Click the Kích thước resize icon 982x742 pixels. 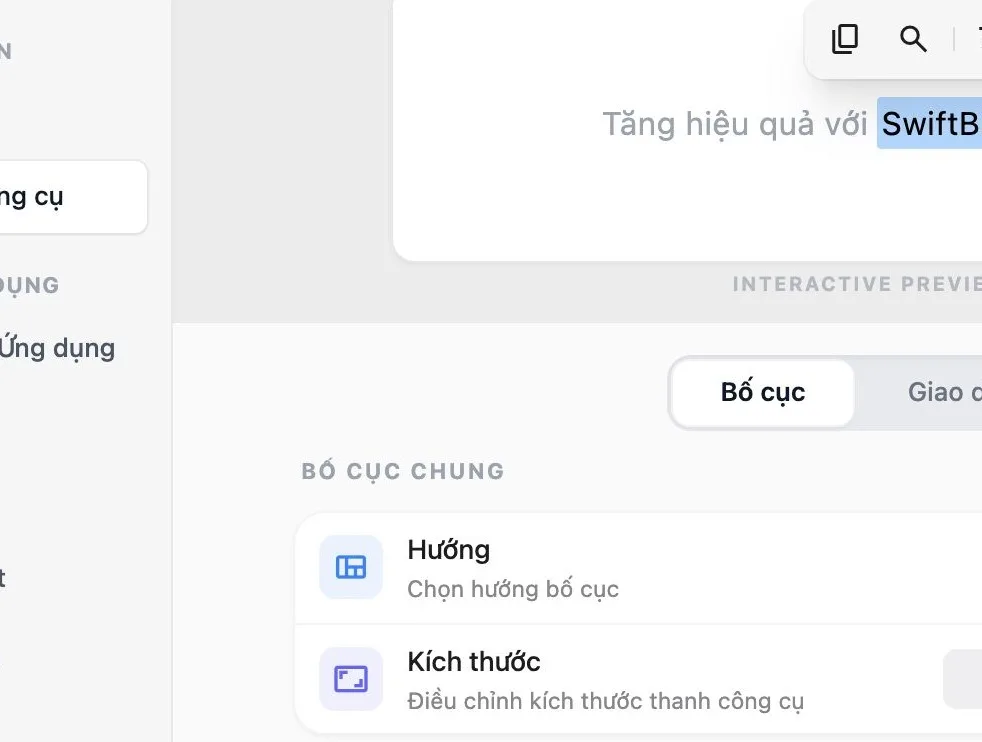pos(351,679)
